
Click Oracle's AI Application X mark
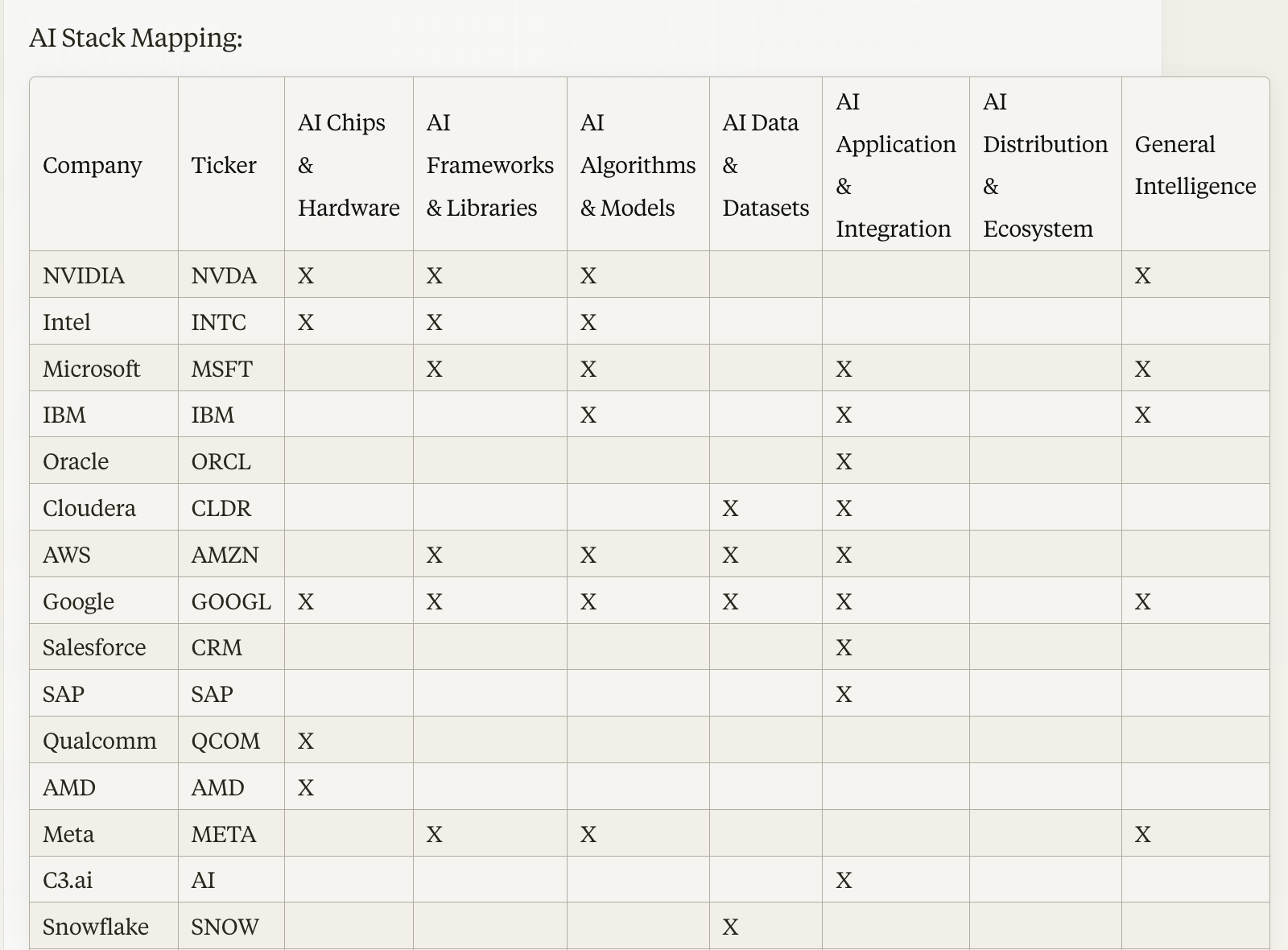tap(844, 461)
